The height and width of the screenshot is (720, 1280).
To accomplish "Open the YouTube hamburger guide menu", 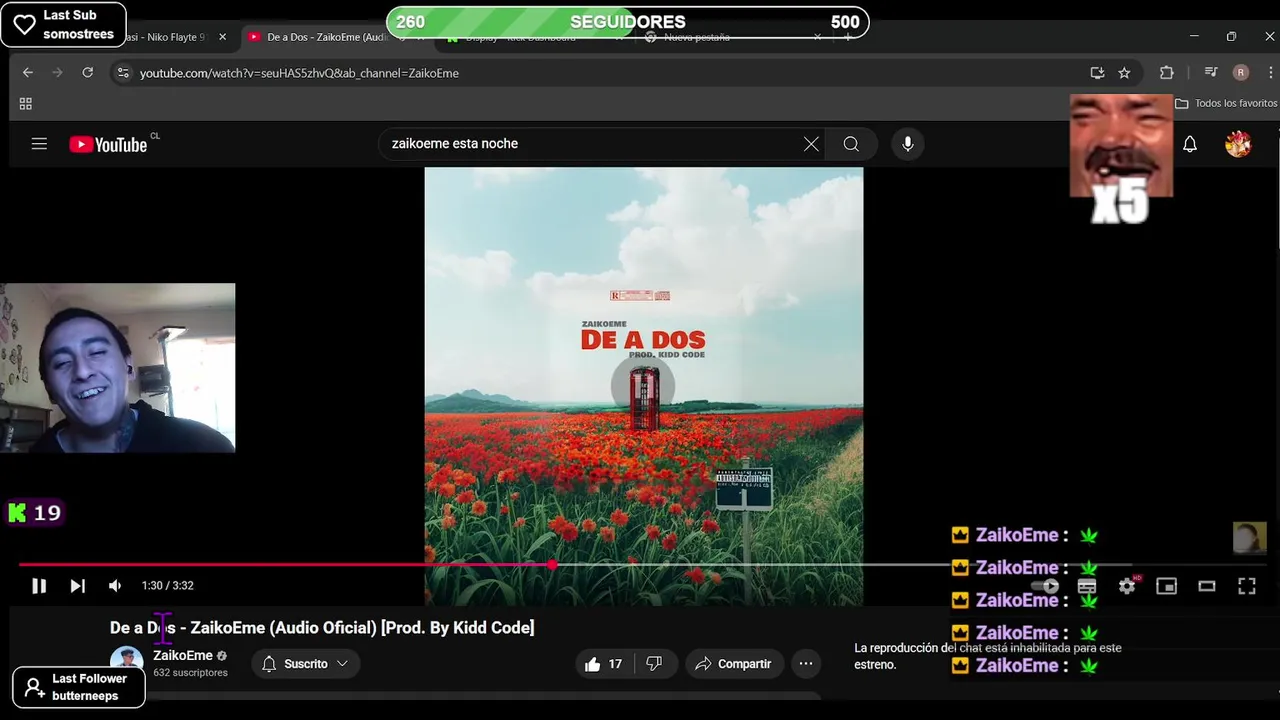I will [x=39, y=144].
